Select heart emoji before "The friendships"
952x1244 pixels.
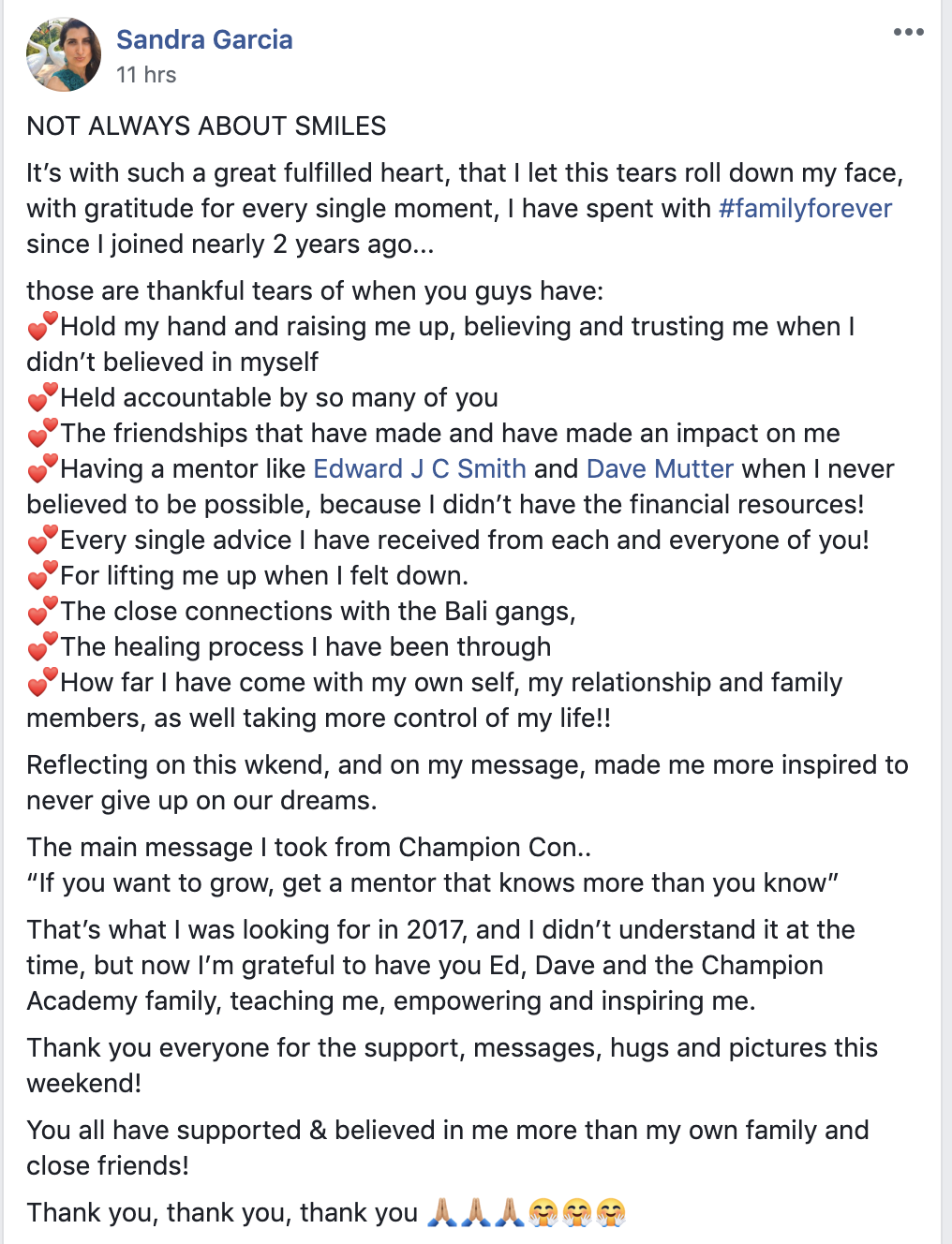pyautogui.click(x=42, y=433)
